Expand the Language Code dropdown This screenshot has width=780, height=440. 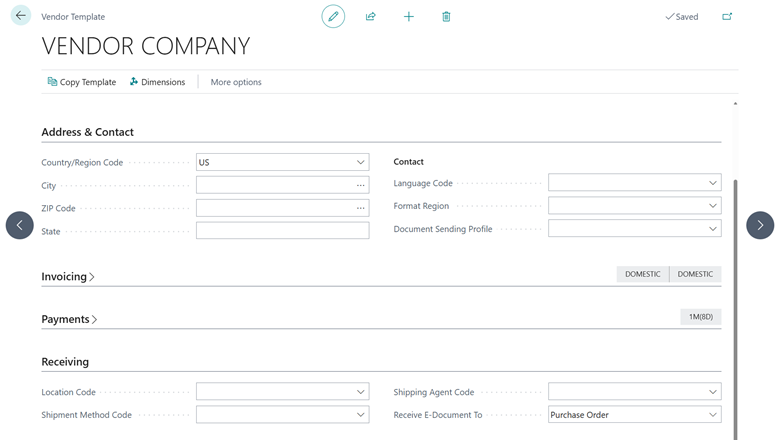point(712,183)
